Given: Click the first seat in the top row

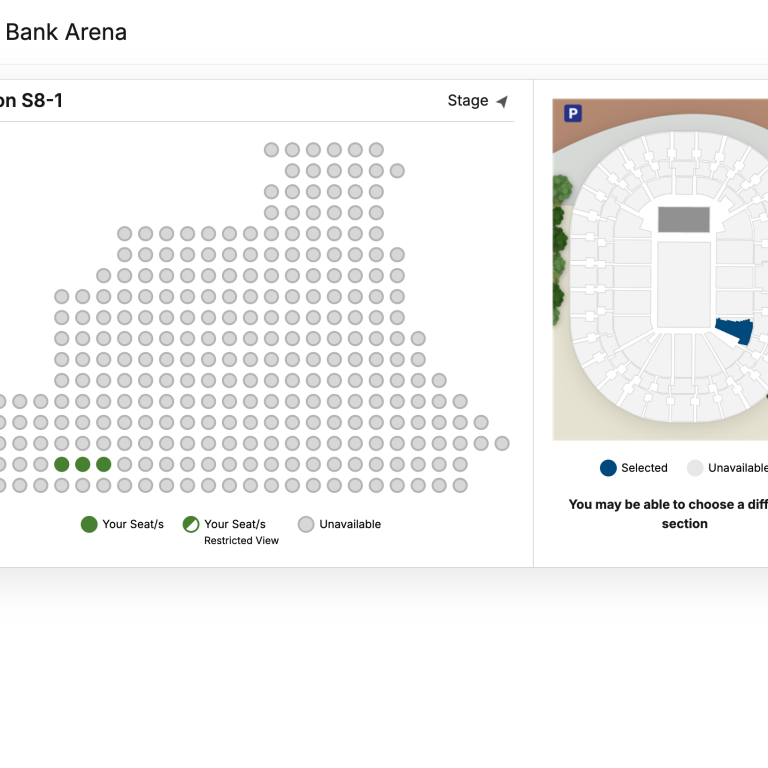Looking at the screenshot, I should 271,150.
